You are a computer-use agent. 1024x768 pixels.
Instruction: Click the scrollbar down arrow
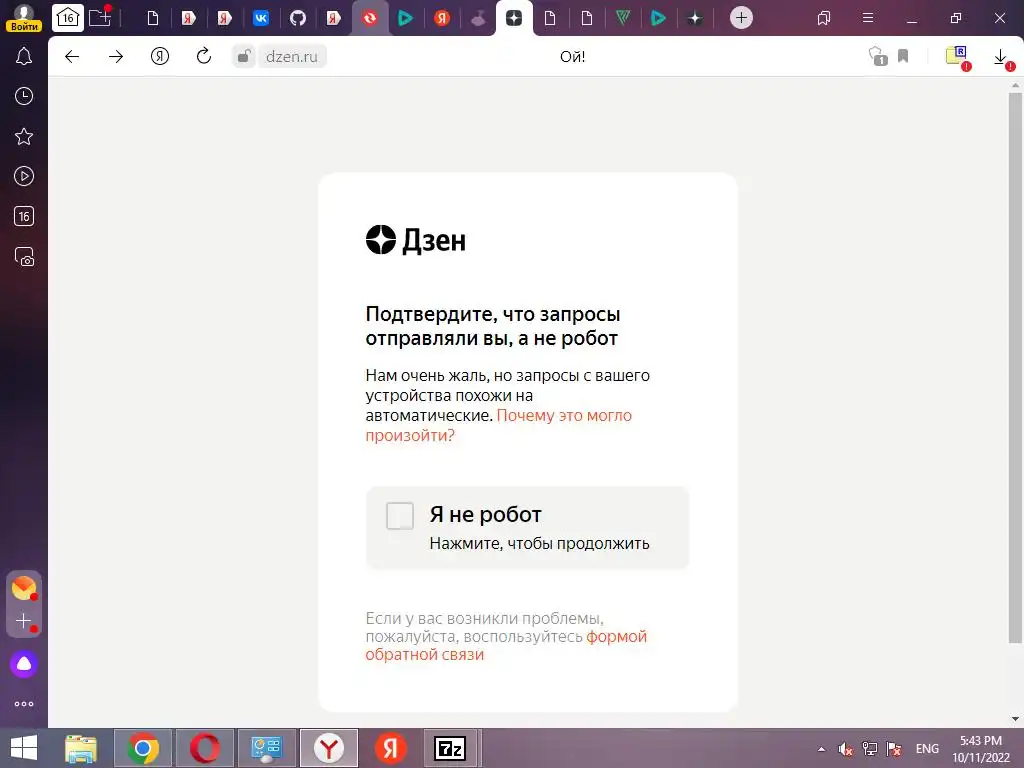point(1015,719)
